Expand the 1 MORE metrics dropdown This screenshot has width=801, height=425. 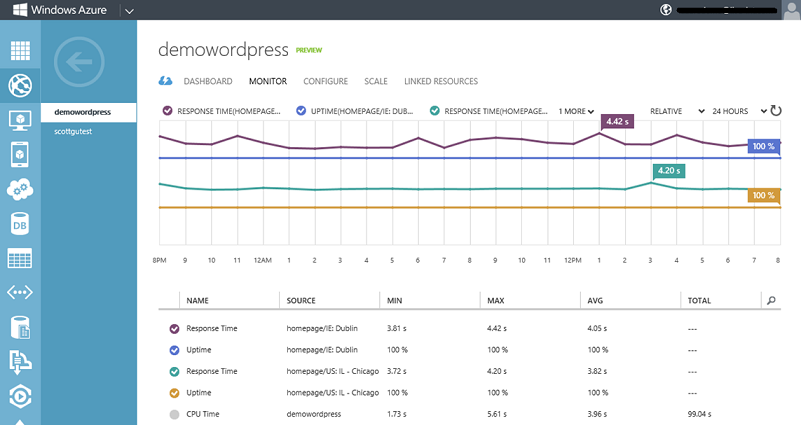(576, 111)
